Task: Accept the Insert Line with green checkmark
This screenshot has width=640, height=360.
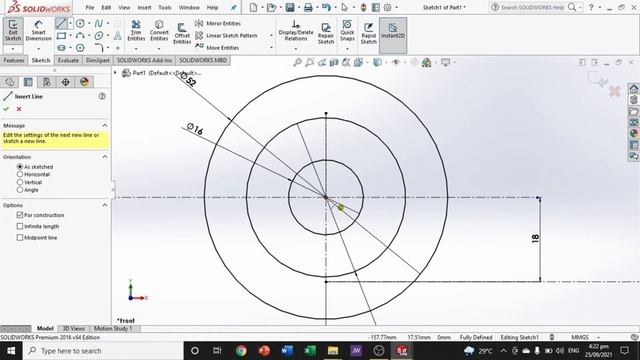Action: 6,109
